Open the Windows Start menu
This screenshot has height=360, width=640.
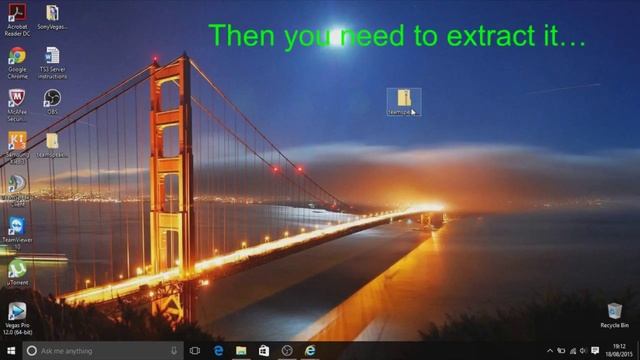coord(11,351)
